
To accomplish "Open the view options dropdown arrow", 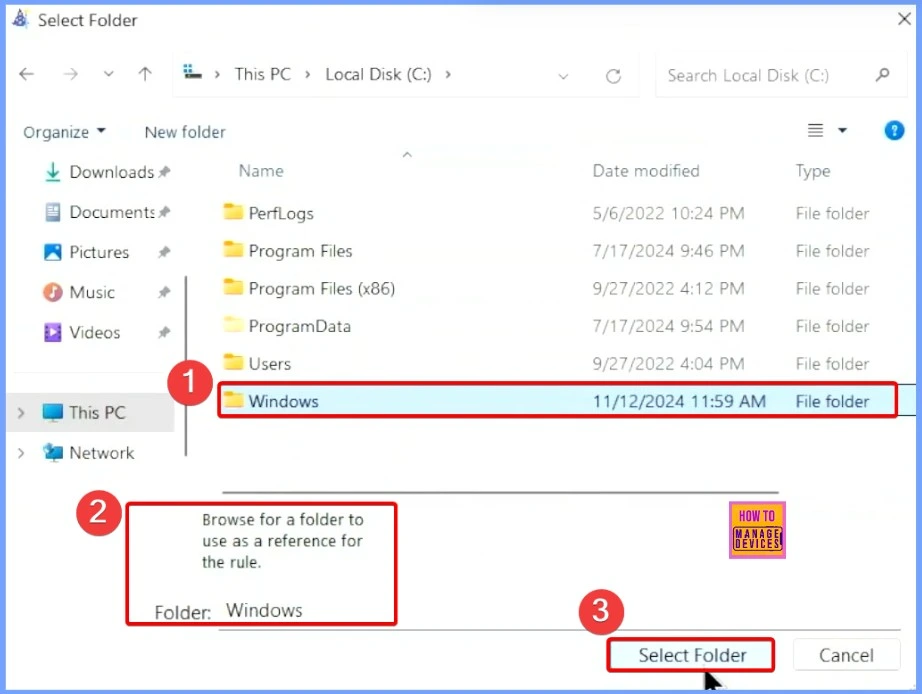I will (842, 131).
